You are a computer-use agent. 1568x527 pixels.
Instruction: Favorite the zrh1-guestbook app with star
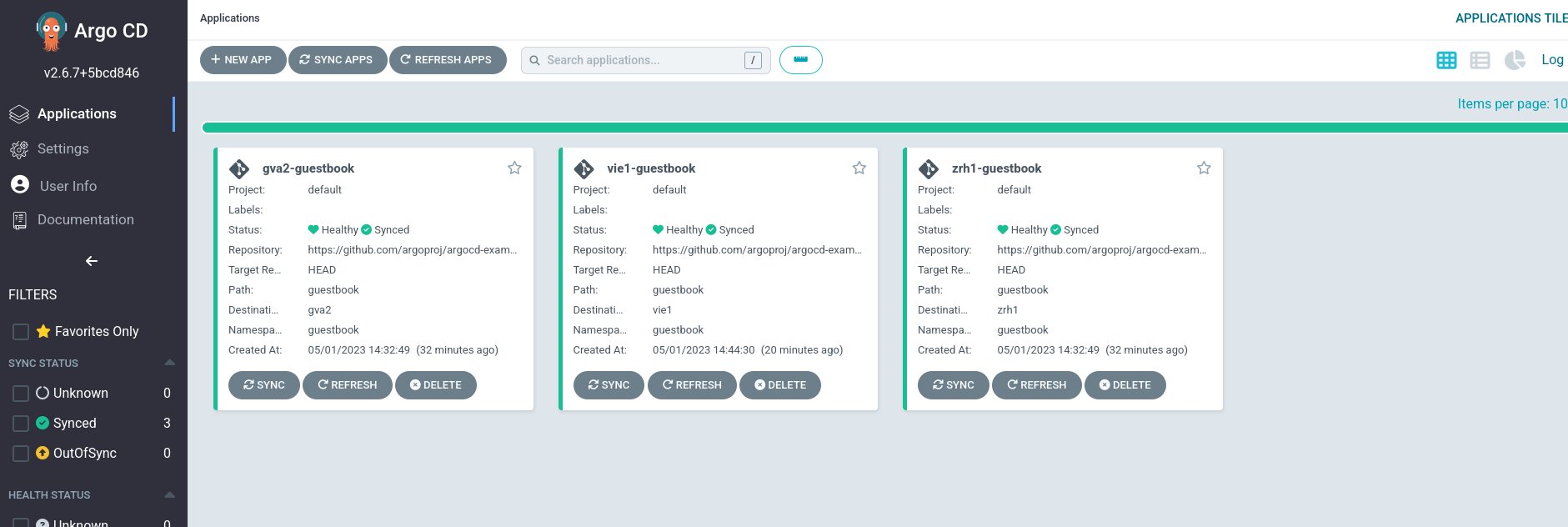[1204, 168]
